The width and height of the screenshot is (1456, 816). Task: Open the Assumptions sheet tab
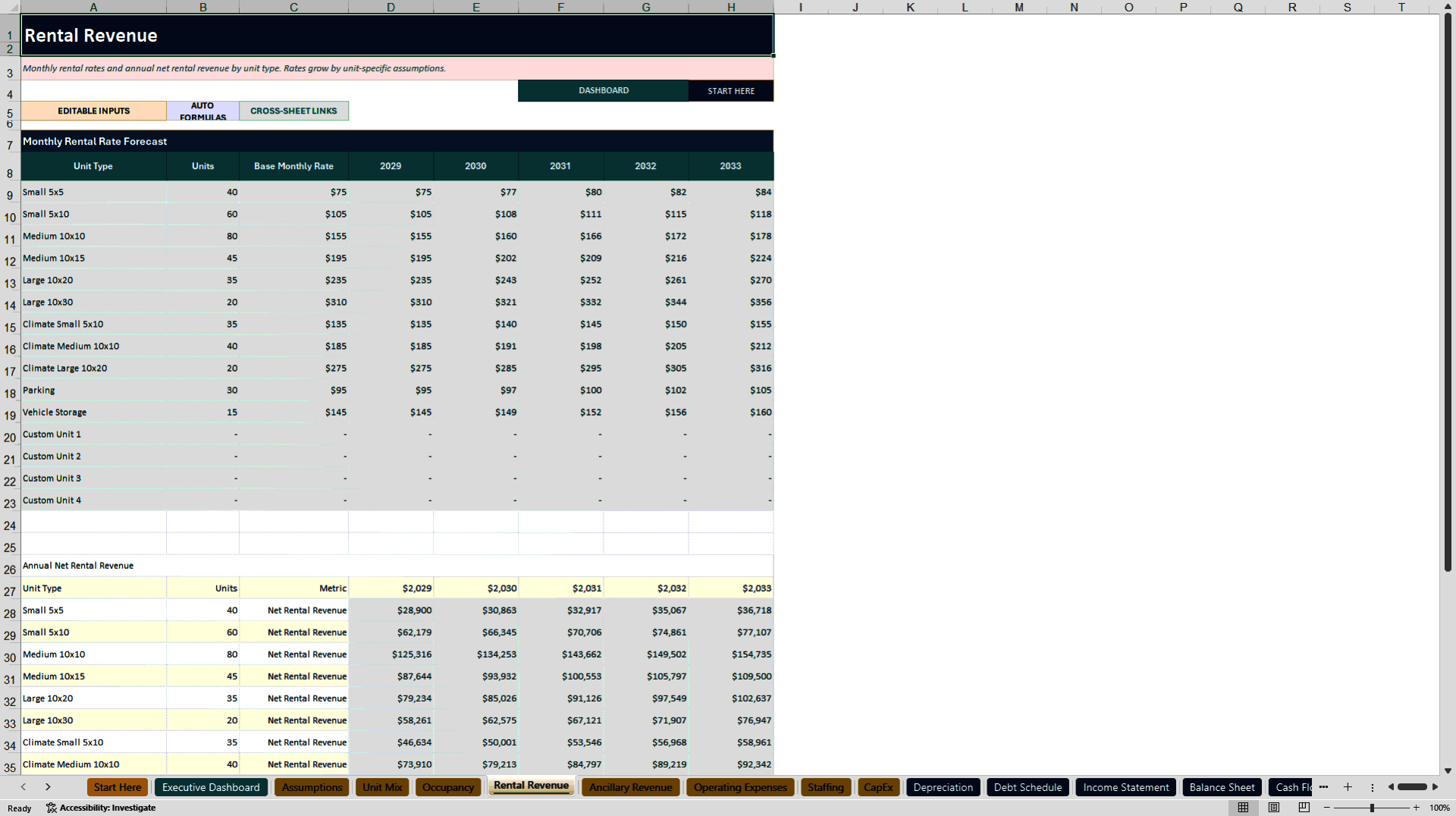point(312,787)
